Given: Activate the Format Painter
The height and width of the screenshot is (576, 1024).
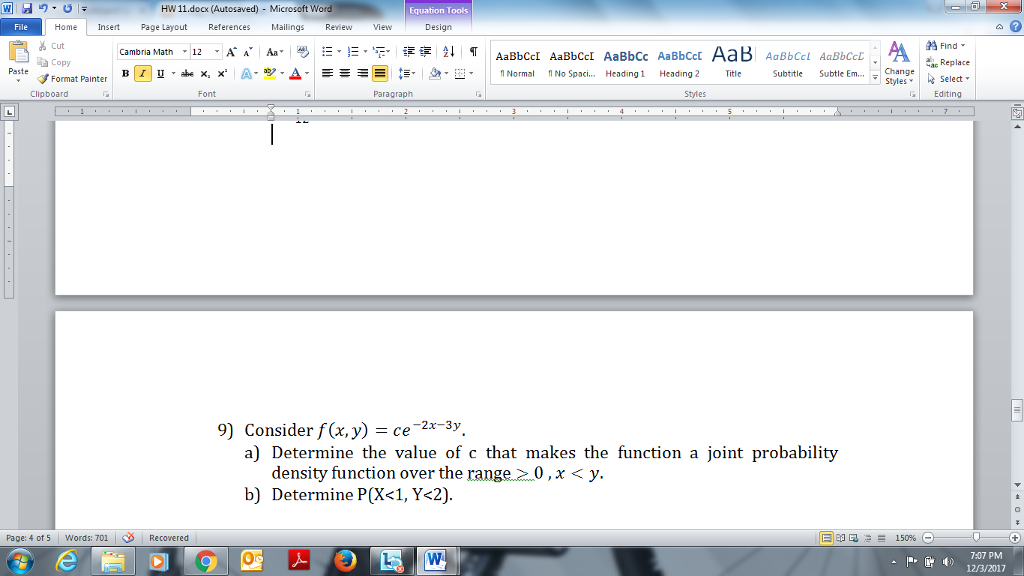Looking at the screenshot, I should [x=72, y=79].
